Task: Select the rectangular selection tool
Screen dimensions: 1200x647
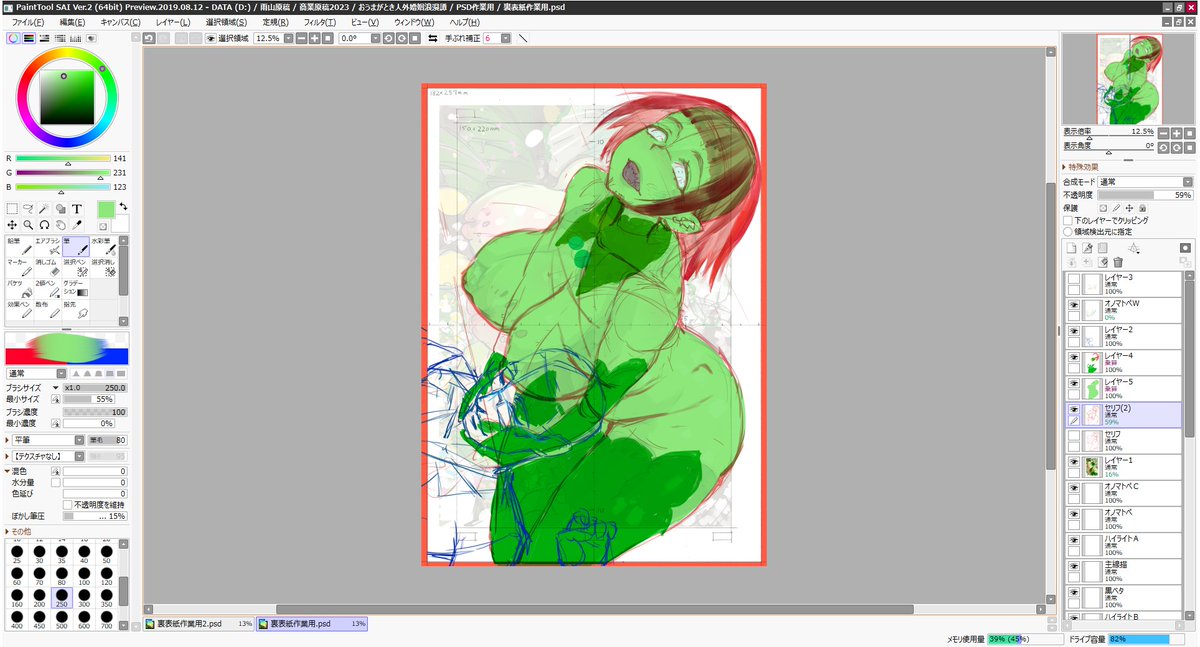Action: (12, 209)
